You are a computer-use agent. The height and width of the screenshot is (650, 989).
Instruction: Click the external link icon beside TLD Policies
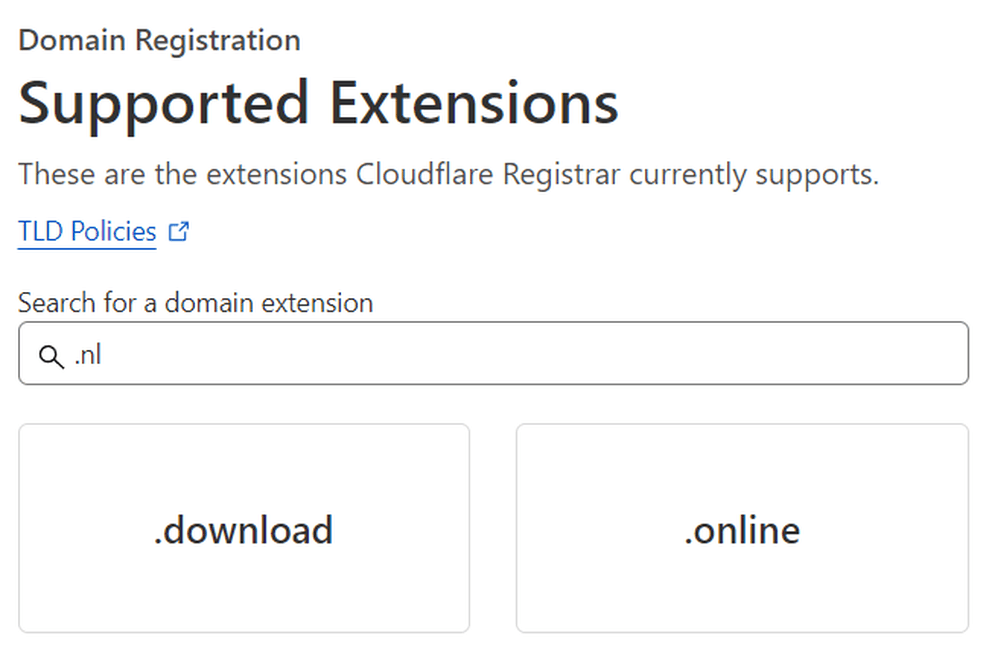click(179, 232)
